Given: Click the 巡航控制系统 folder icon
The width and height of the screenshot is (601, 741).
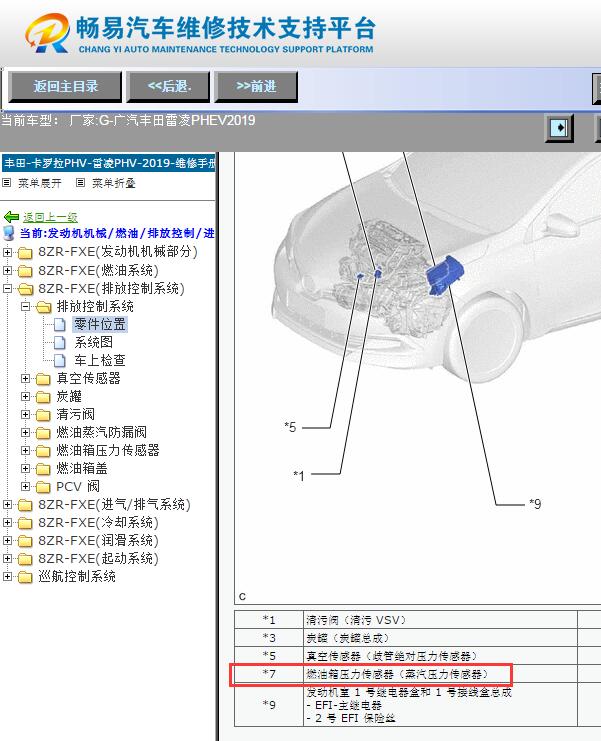Looking at the screenshot, I should [x=25, y=577].
